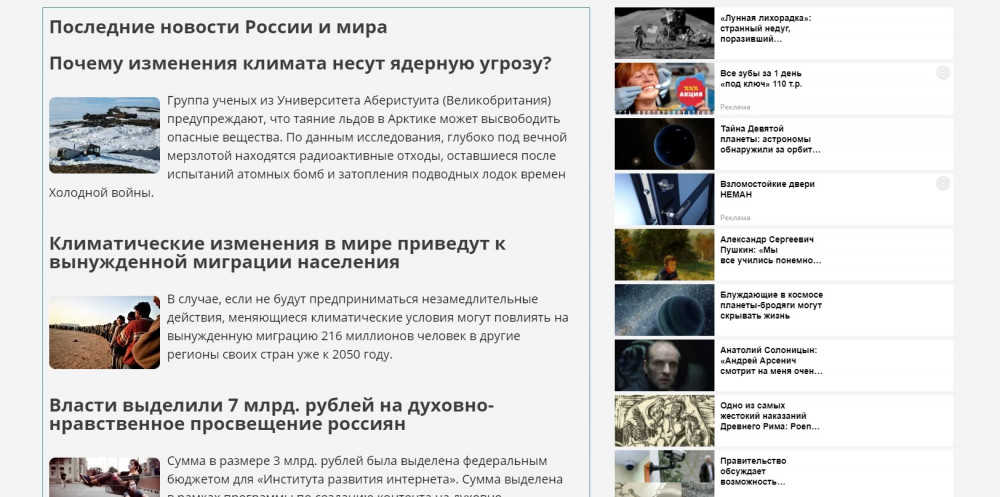Screen dimensions: 1000x497
Task: Click rogue planet thumbnail image
Action: point(665,310)
